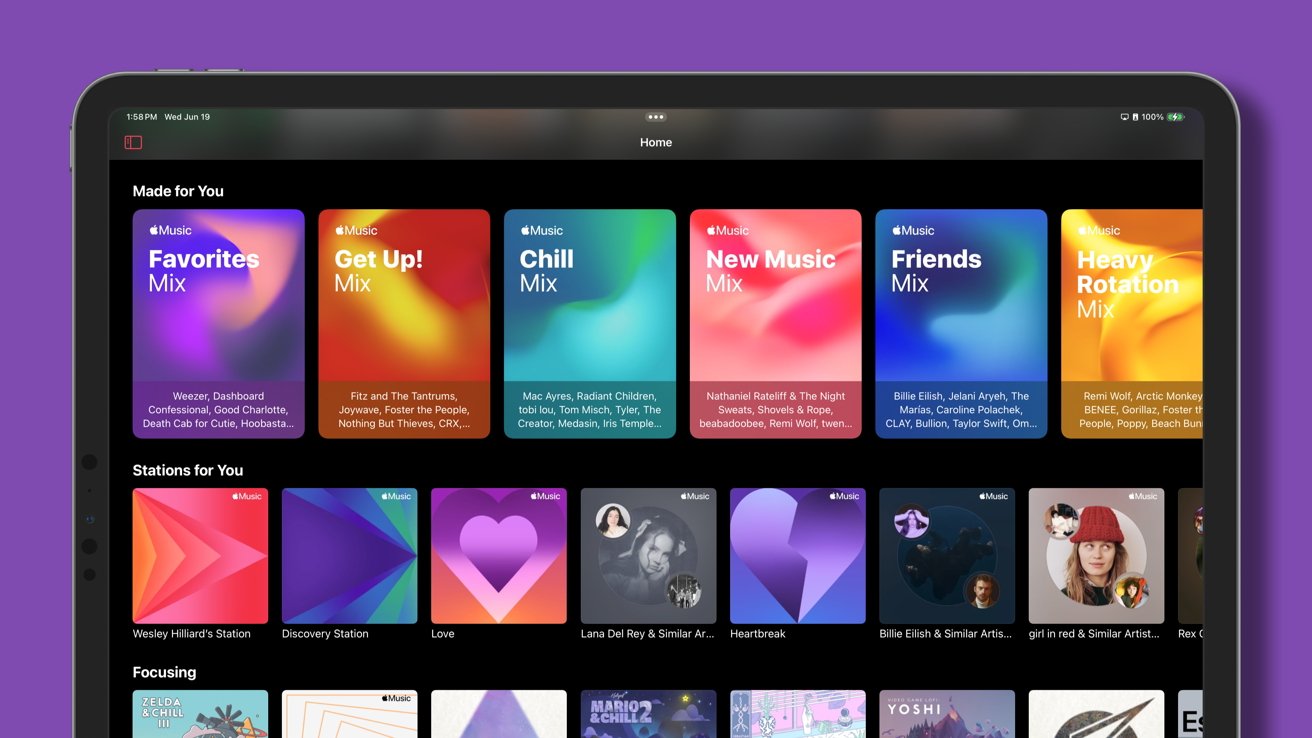The width and height of the screenshot is (1312, 738).
Task: Open the pink pixel-art room album in Focusing
Action: point(798,714)
